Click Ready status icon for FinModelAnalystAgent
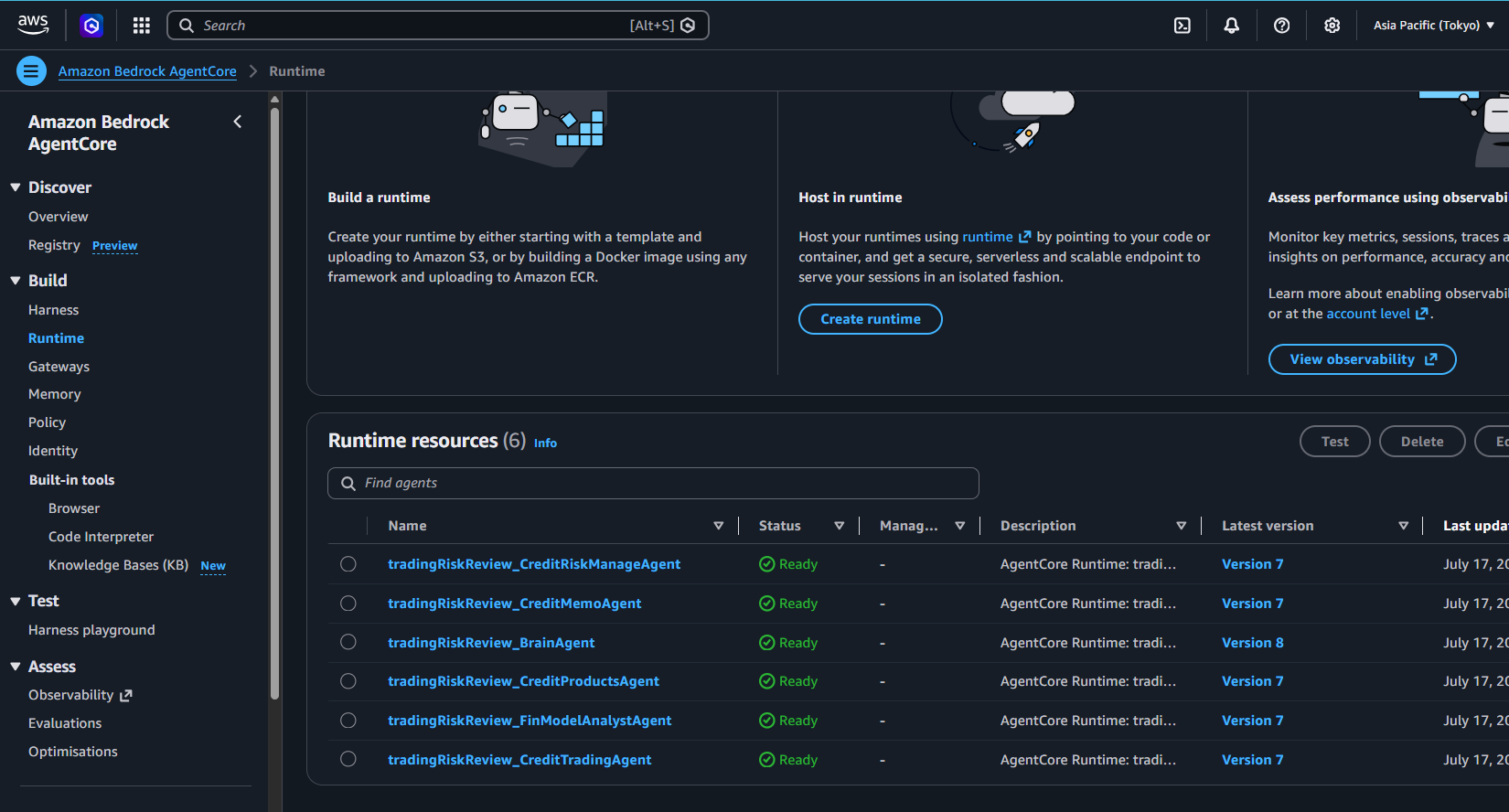The image size is (1509, 812). 767,721
